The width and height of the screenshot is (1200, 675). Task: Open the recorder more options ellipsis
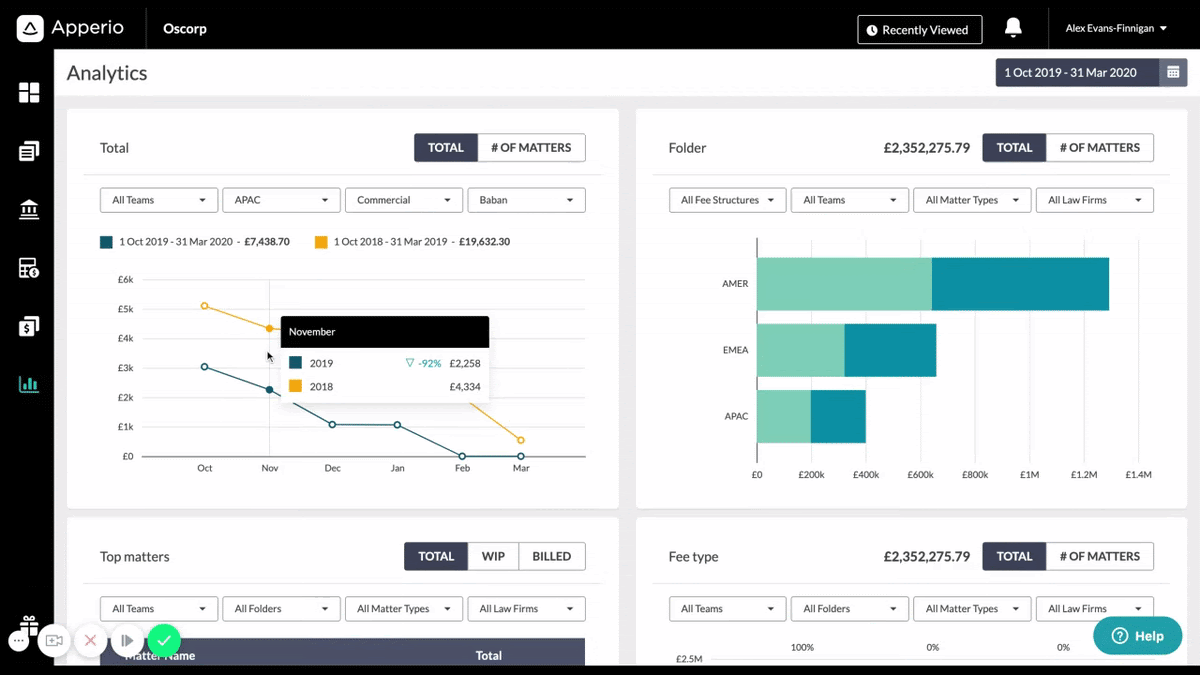[x=19, y=640]
